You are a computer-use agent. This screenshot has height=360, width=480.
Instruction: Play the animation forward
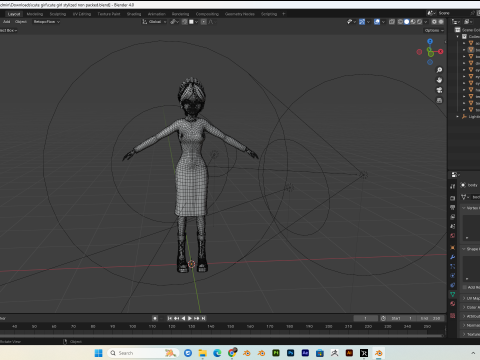[190, 318]
